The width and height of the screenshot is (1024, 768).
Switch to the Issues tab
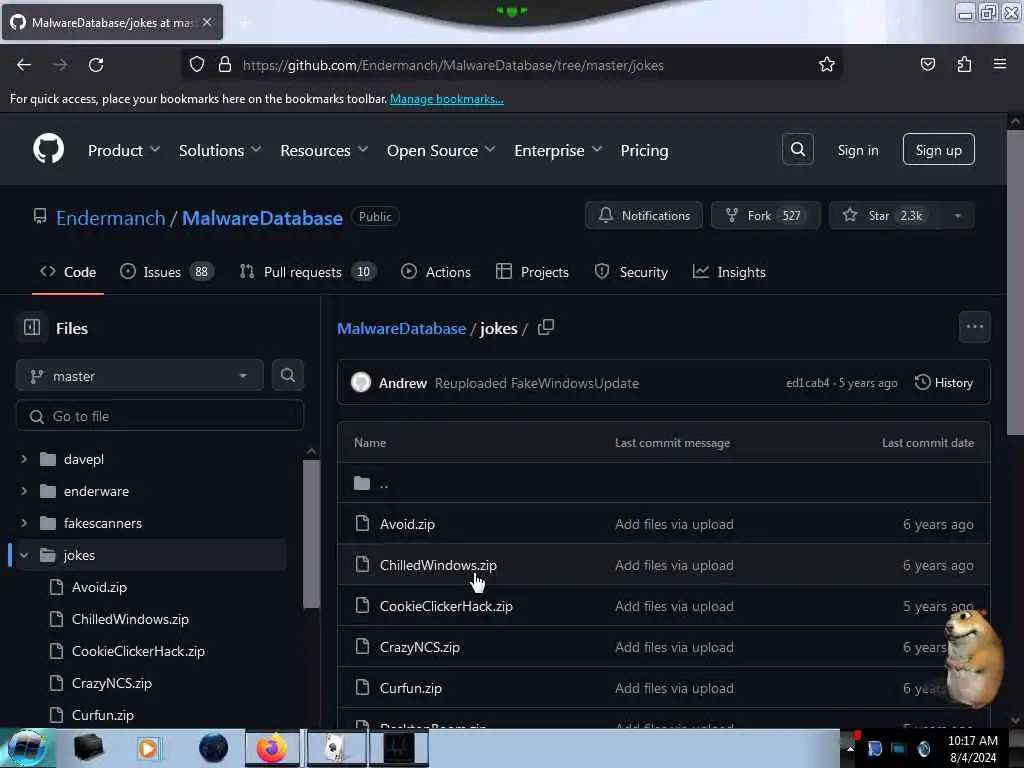tap(167, 272)
